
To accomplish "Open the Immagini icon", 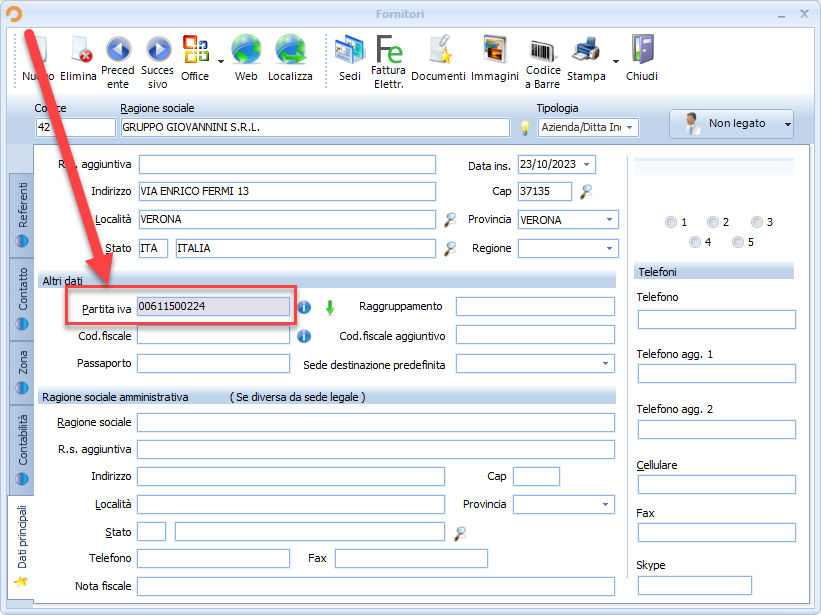I will [x=495, y=50].
